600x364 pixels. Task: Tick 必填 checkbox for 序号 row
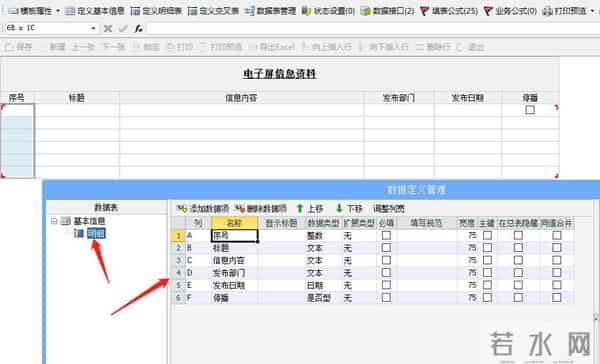point(386,235)
